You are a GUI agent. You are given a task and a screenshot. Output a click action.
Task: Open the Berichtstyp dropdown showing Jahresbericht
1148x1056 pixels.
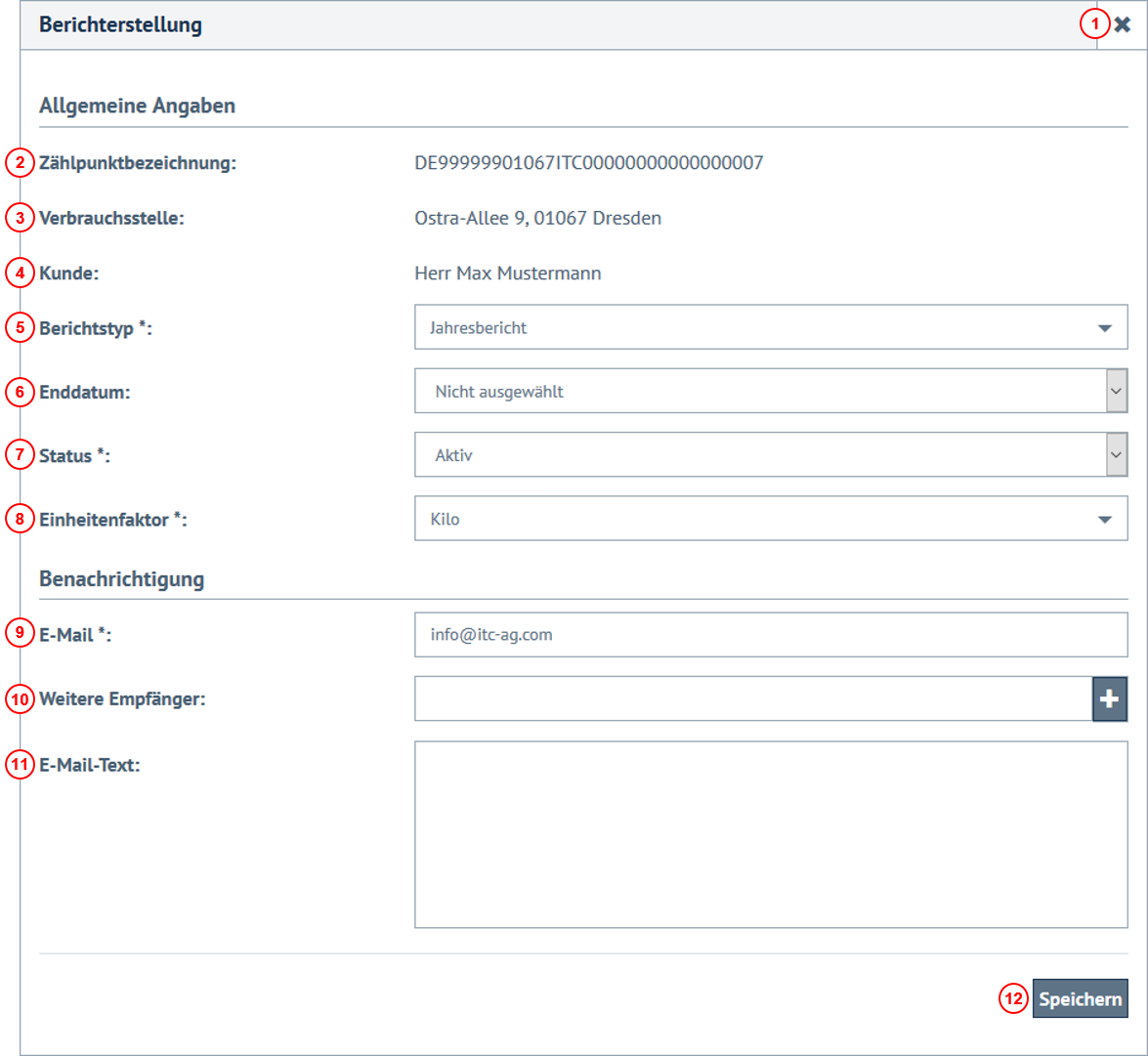[770, 327]
